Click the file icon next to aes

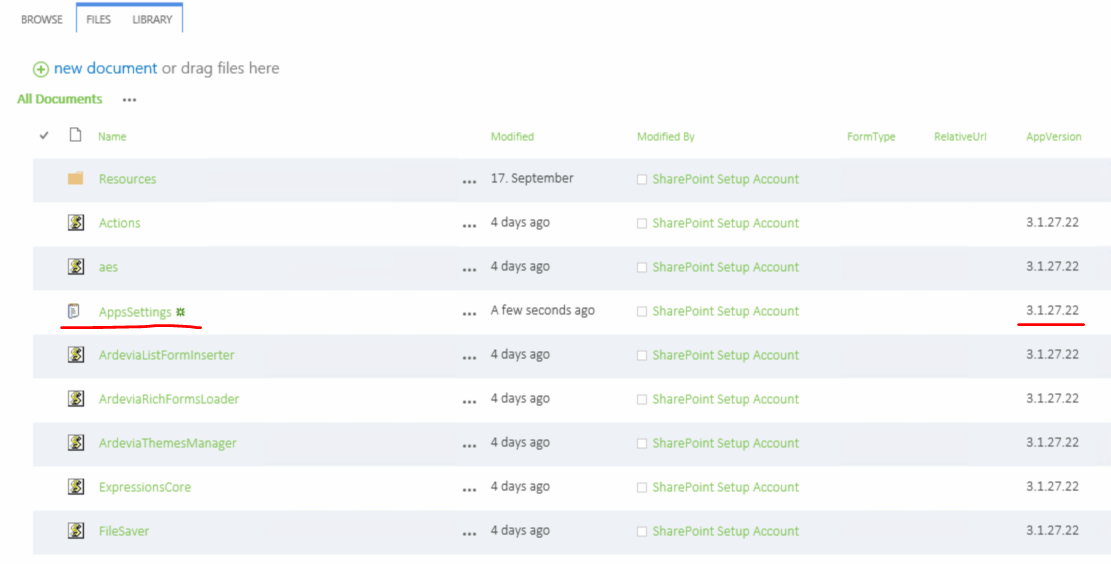(75, 267)
